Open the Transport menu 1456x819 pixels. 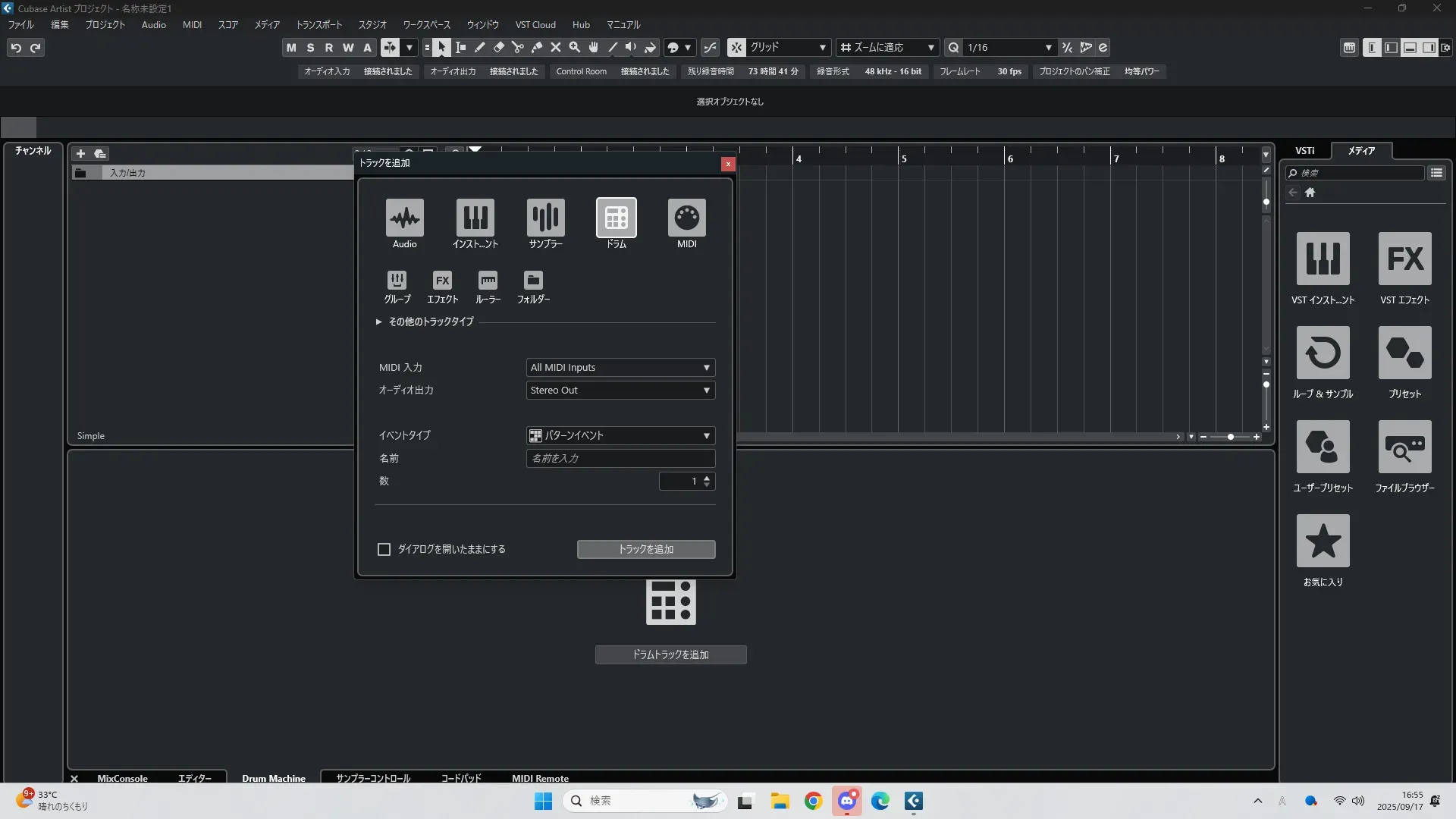(318, 25)
